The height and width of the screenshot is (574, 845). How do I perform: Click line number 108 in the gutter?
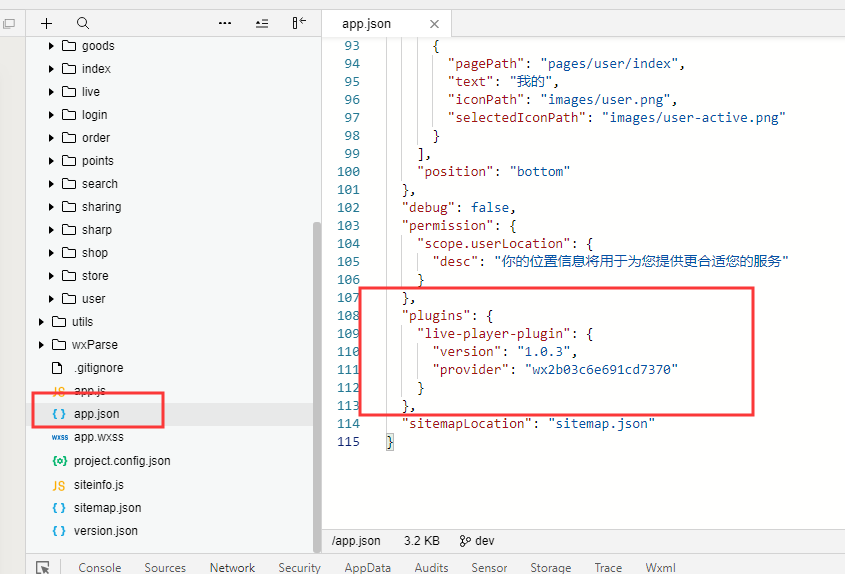click(x=348, y=315)
